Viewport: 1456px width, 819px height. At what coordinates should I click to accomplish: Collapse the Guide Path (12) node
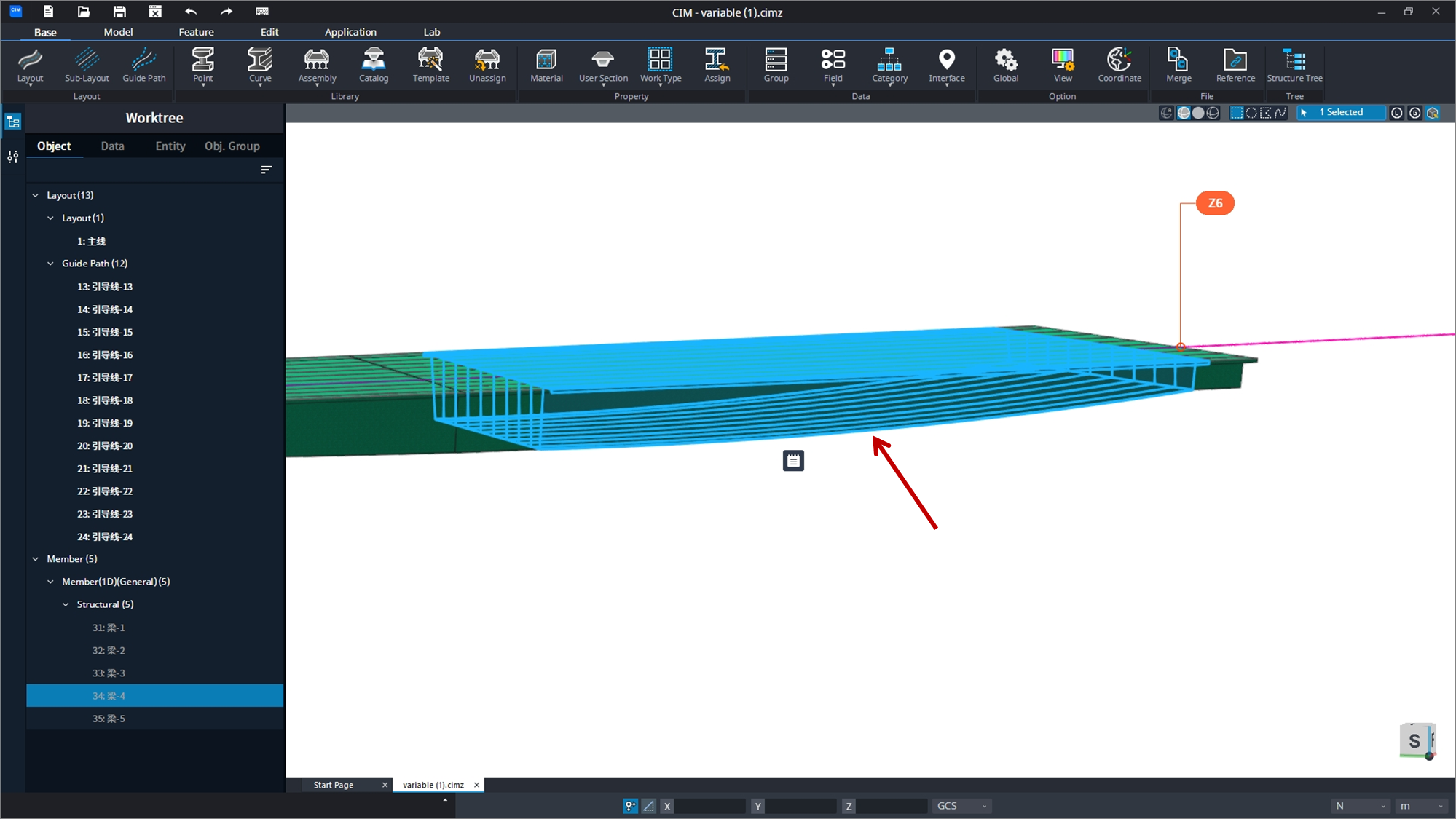50,264
